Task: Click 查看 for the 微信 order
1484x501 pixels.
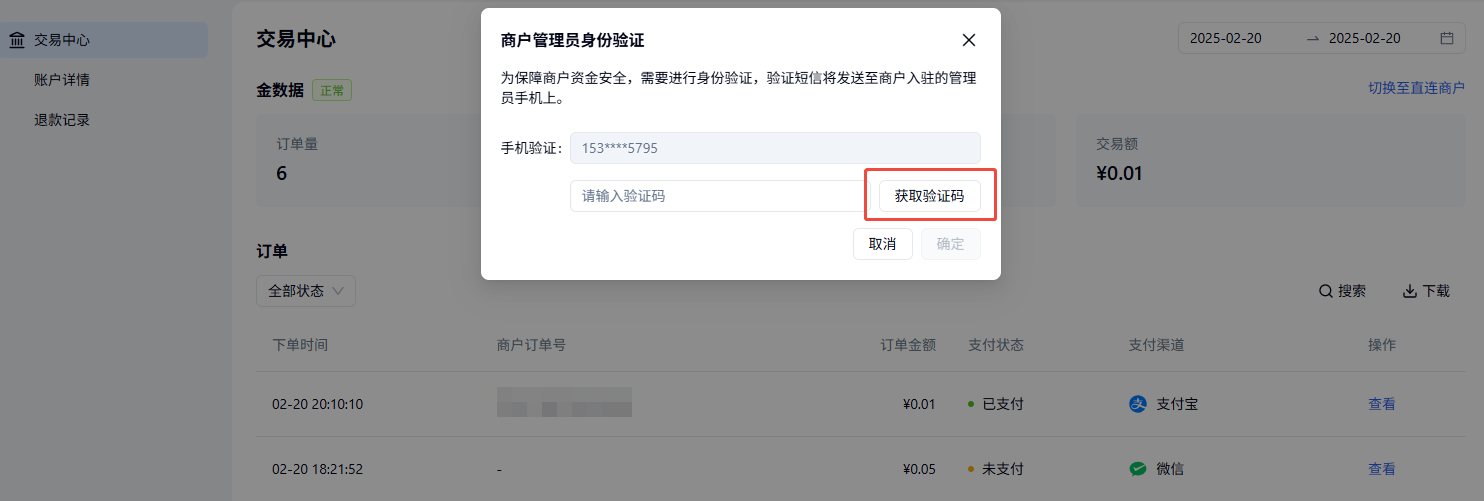Action: [1381, 469]
